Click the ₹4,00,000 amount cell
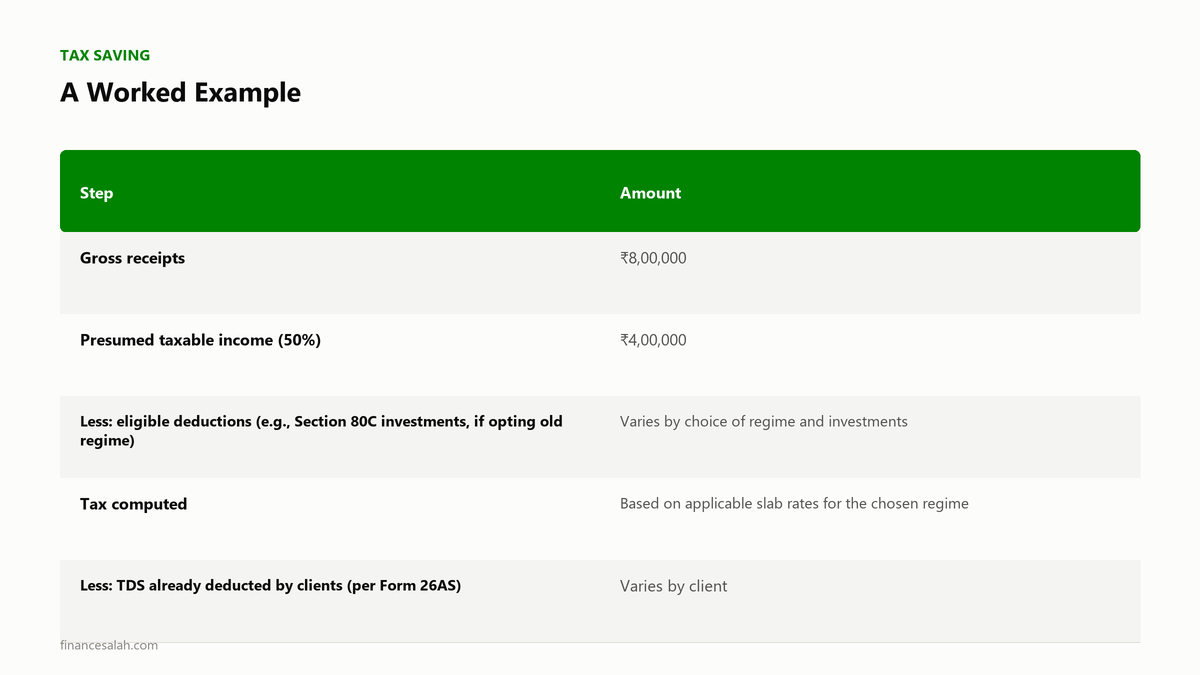The width and height of the screenshot is (1200, 675). tap(653, 340)
